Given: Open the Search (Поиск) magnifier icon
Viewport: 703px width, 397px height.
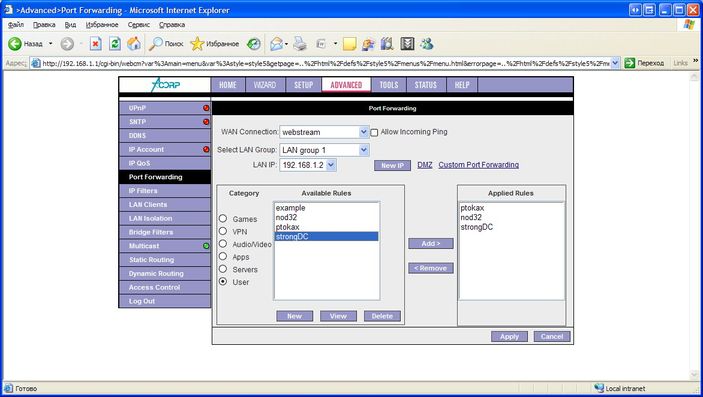Looking at the screenshot, I should pos(156,44).
